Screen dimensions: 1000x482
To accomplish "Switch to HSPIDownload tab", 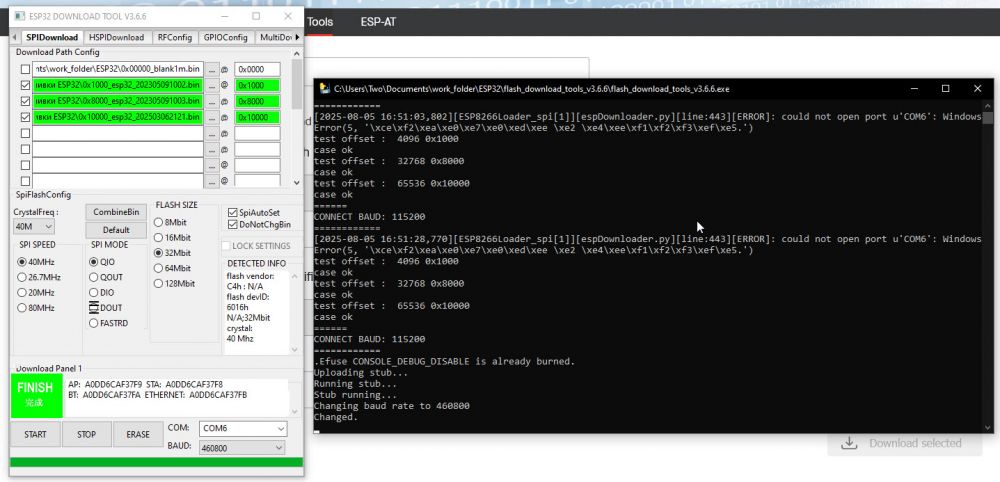I will pos(117,38).
